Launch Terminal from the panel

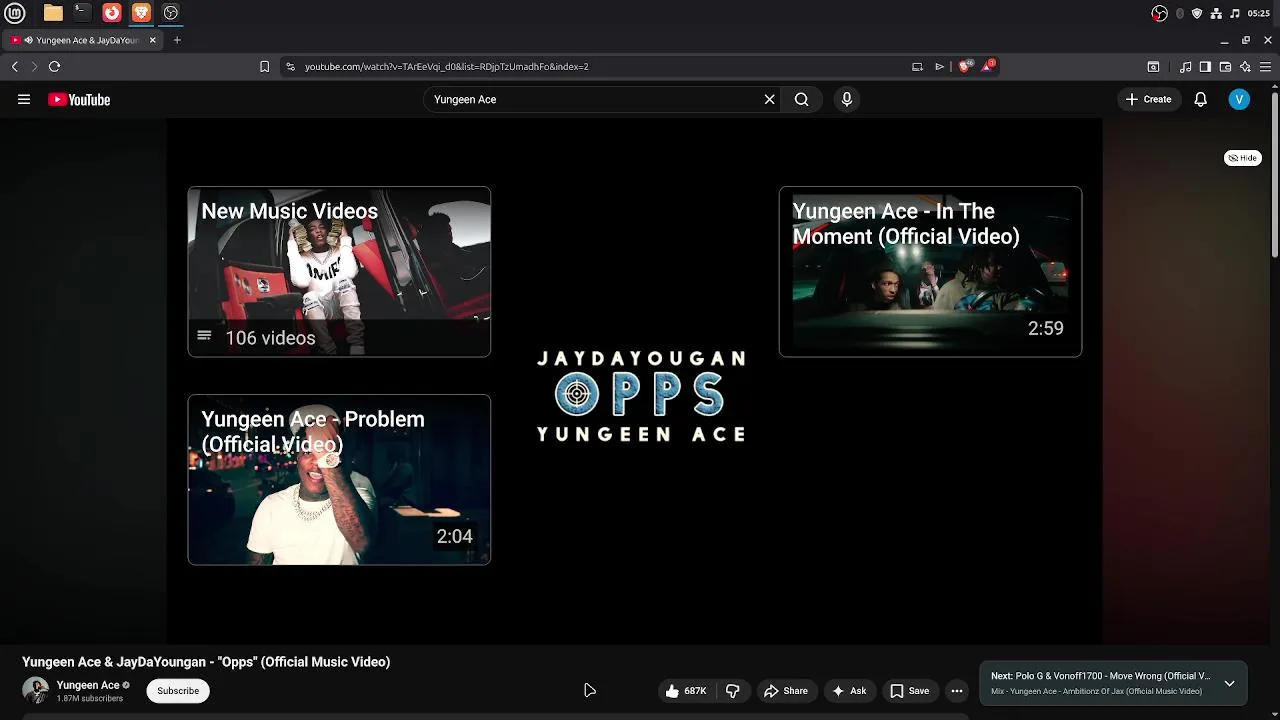click(x=82, y=13)
